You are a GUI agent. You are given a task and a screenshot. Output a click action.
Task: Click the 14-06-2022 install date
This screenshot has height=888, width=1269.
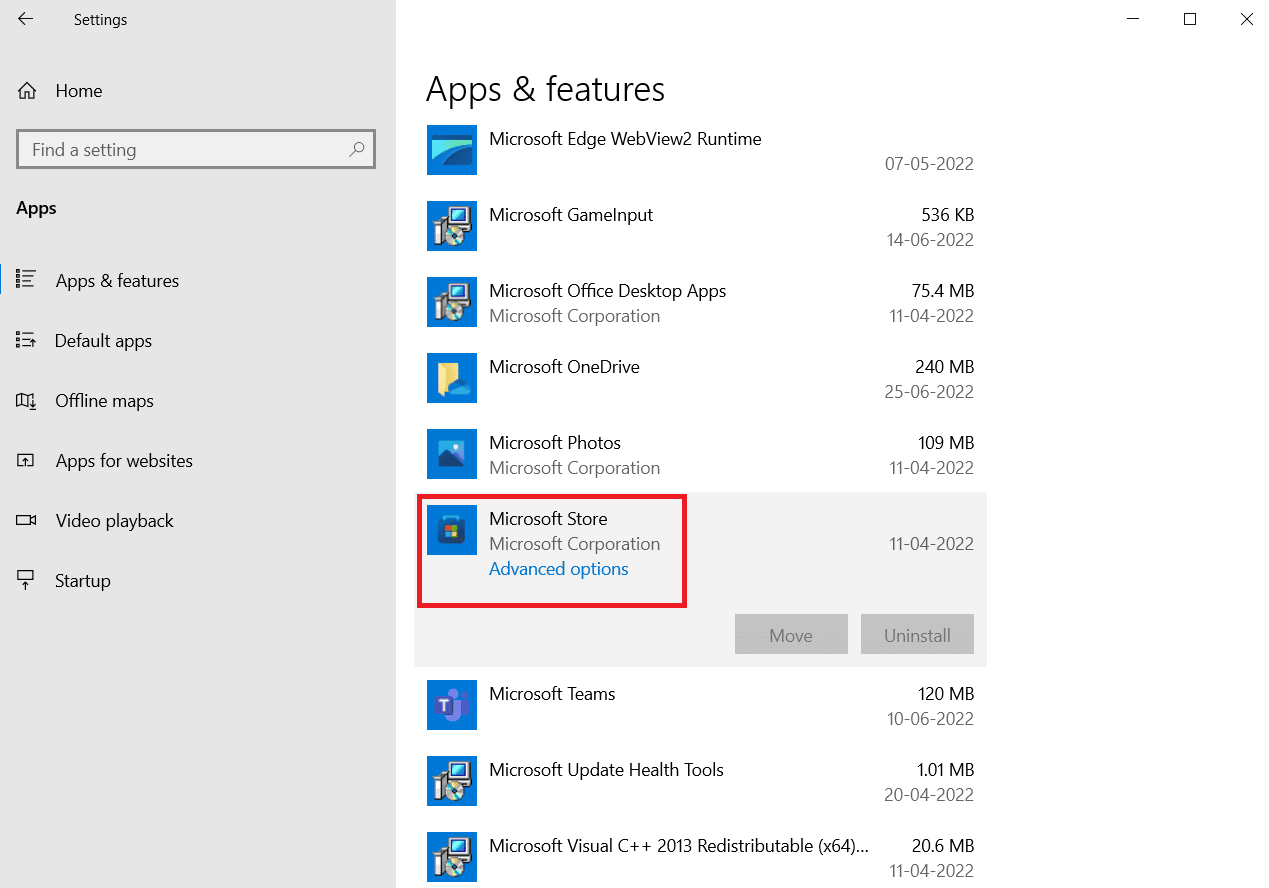click(x=930, y=240)
